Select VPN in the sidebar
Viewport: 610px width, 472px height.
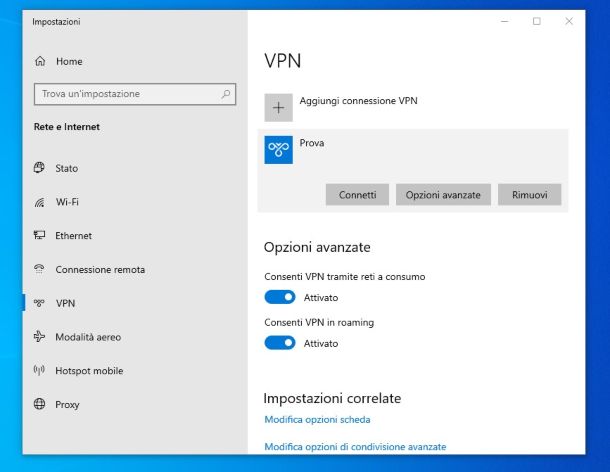pyautogui.click(x=65, y=303)
